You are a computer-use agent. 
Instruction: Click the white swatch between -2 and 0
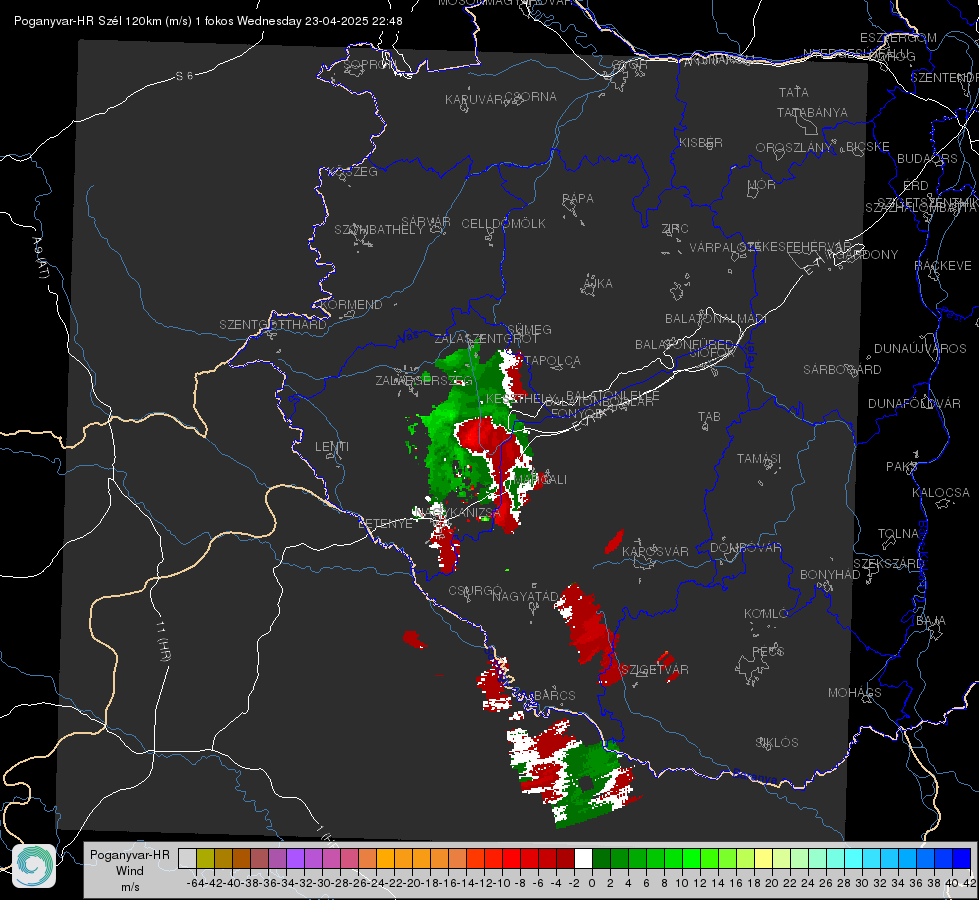[583, 858]
